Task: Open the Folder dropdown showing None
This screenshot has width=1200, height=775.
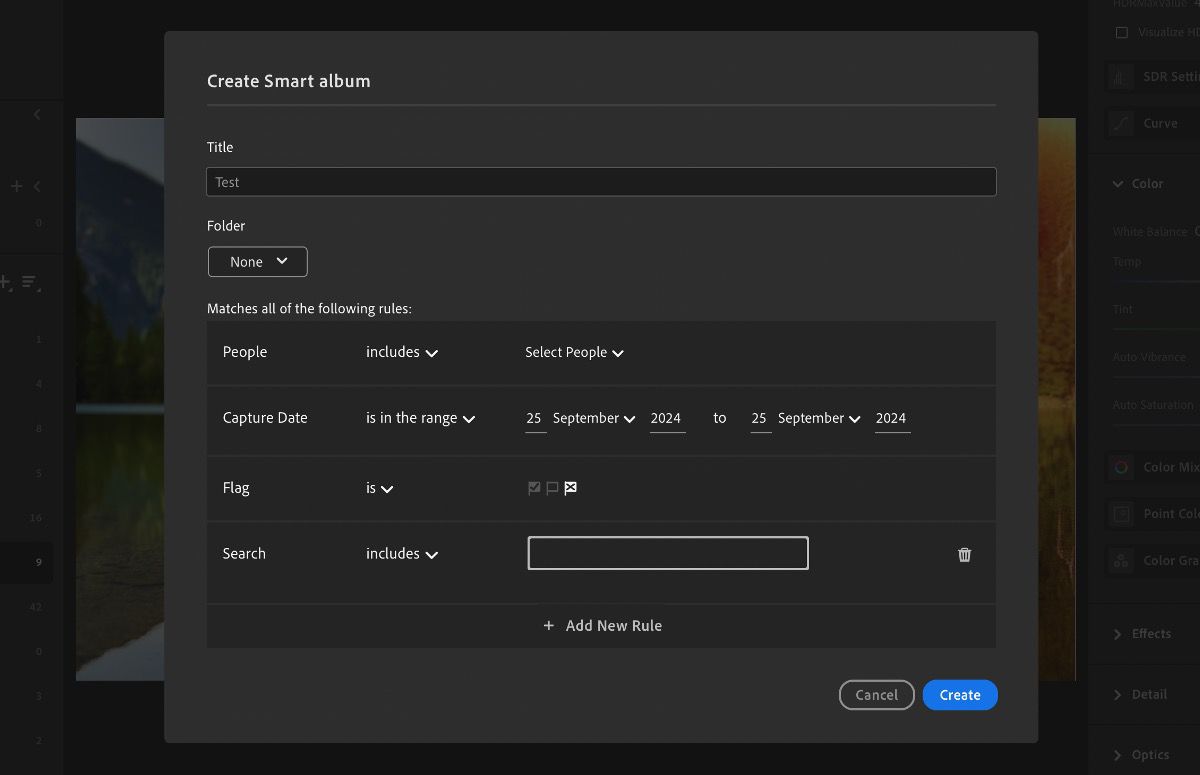Action: point(257,261)
